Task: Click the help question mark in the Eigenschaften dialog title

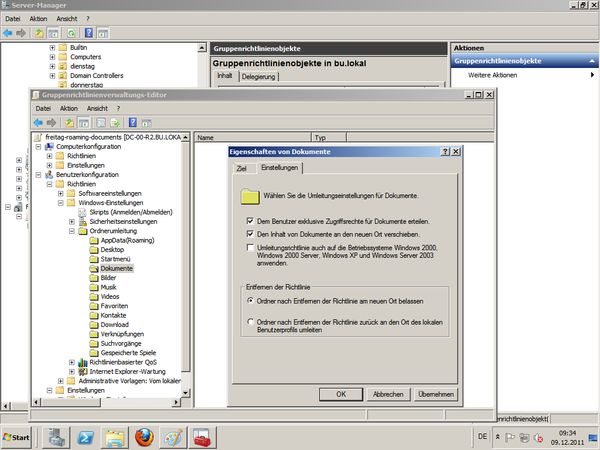Action: coord(445,152)
